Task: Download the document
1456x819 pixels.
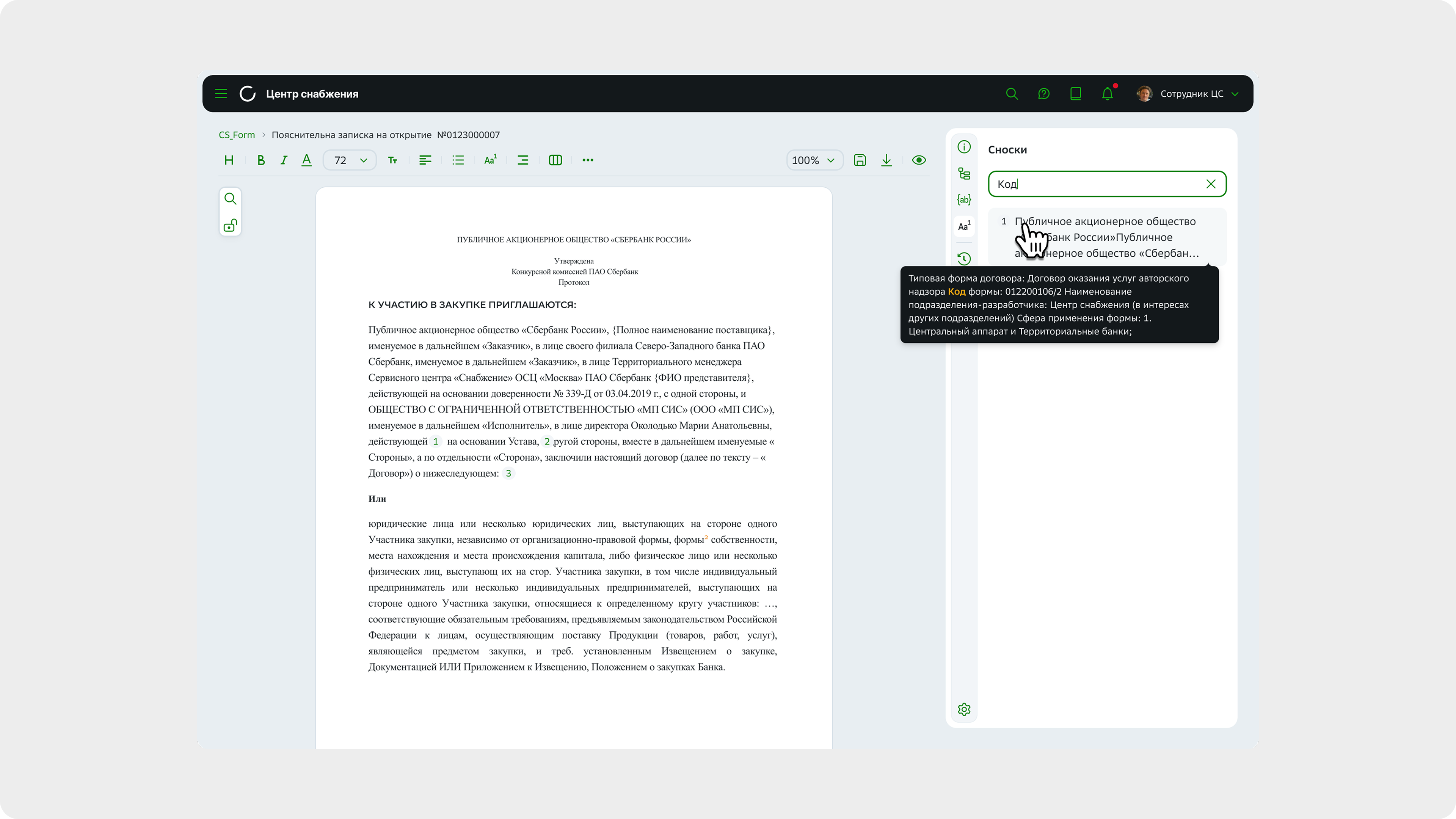Action: click(x=886, y=160)
